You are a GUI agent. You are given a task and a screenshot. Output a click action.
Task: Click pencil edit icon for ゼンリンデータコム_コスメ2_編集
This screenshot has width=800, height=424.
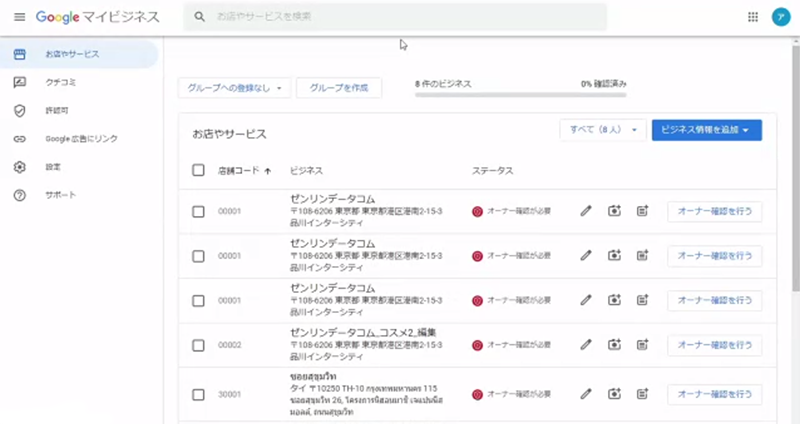[x=587, y=344]
